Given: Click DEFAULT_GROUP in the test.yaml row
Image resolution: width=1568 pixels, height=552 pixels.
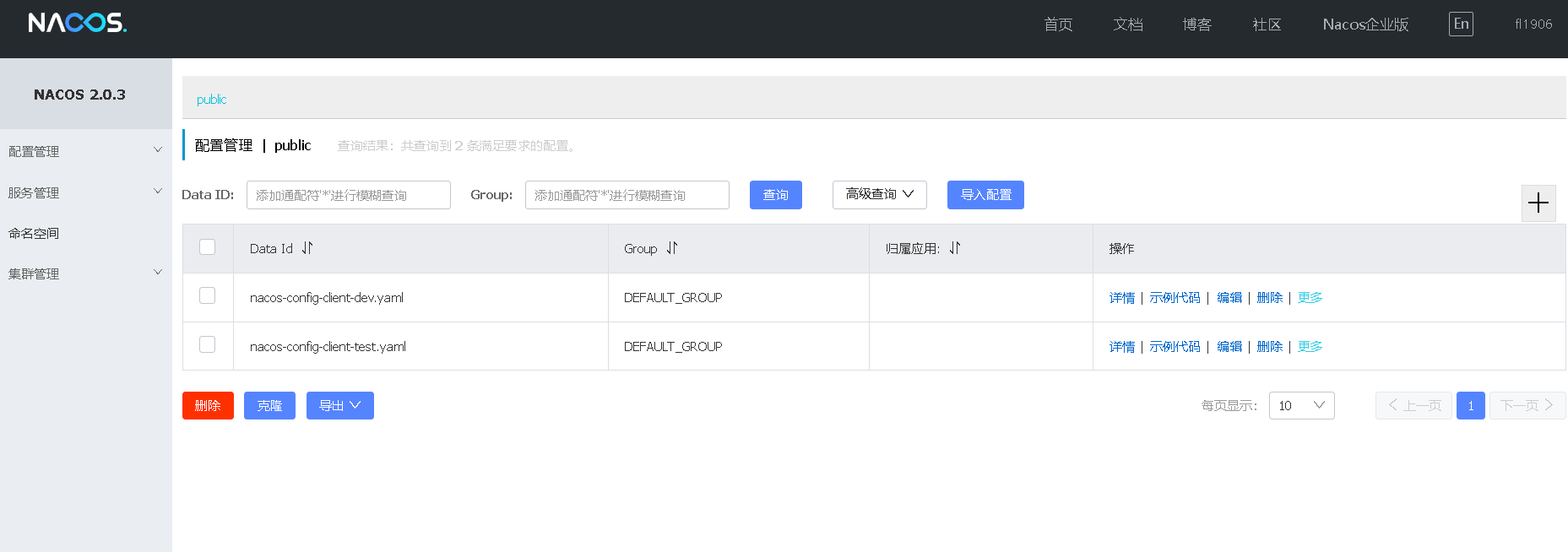Looking at the screenshot, I should [673, 346].
